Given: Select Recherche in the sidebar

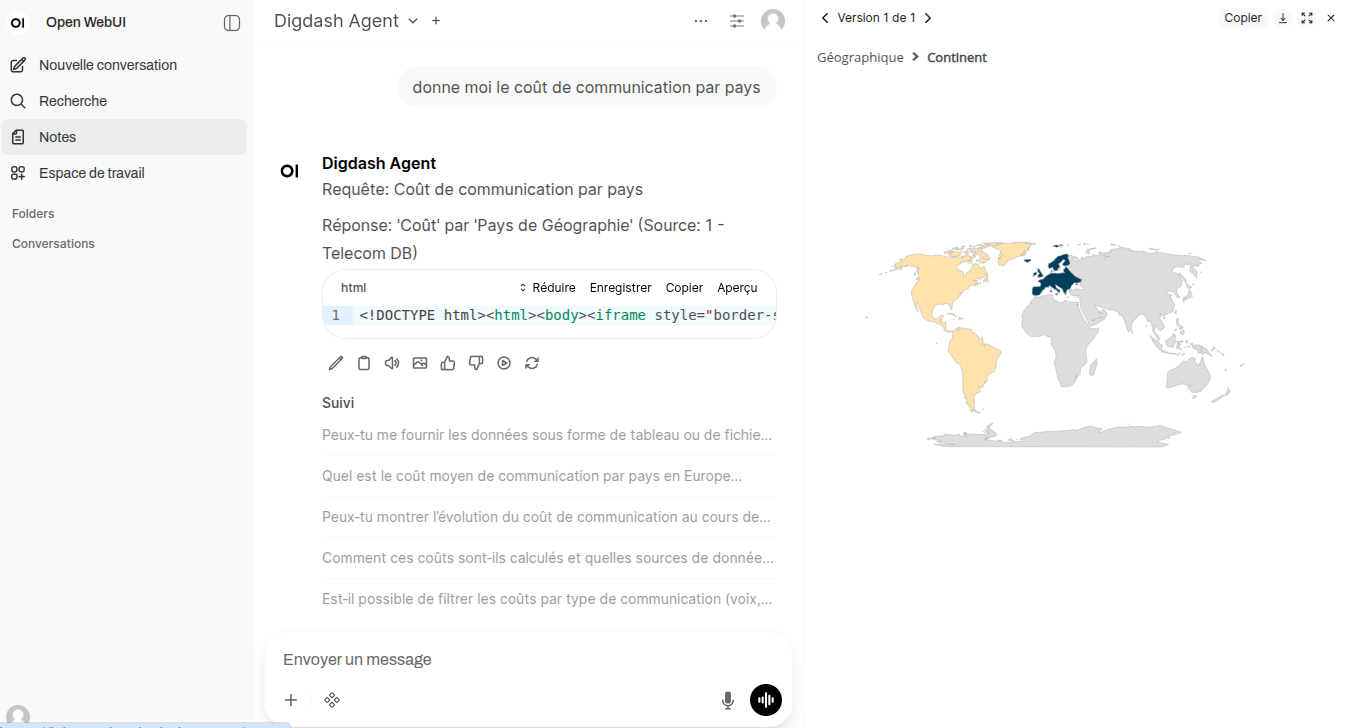Looking at the screenshot, I should point(73,101).
